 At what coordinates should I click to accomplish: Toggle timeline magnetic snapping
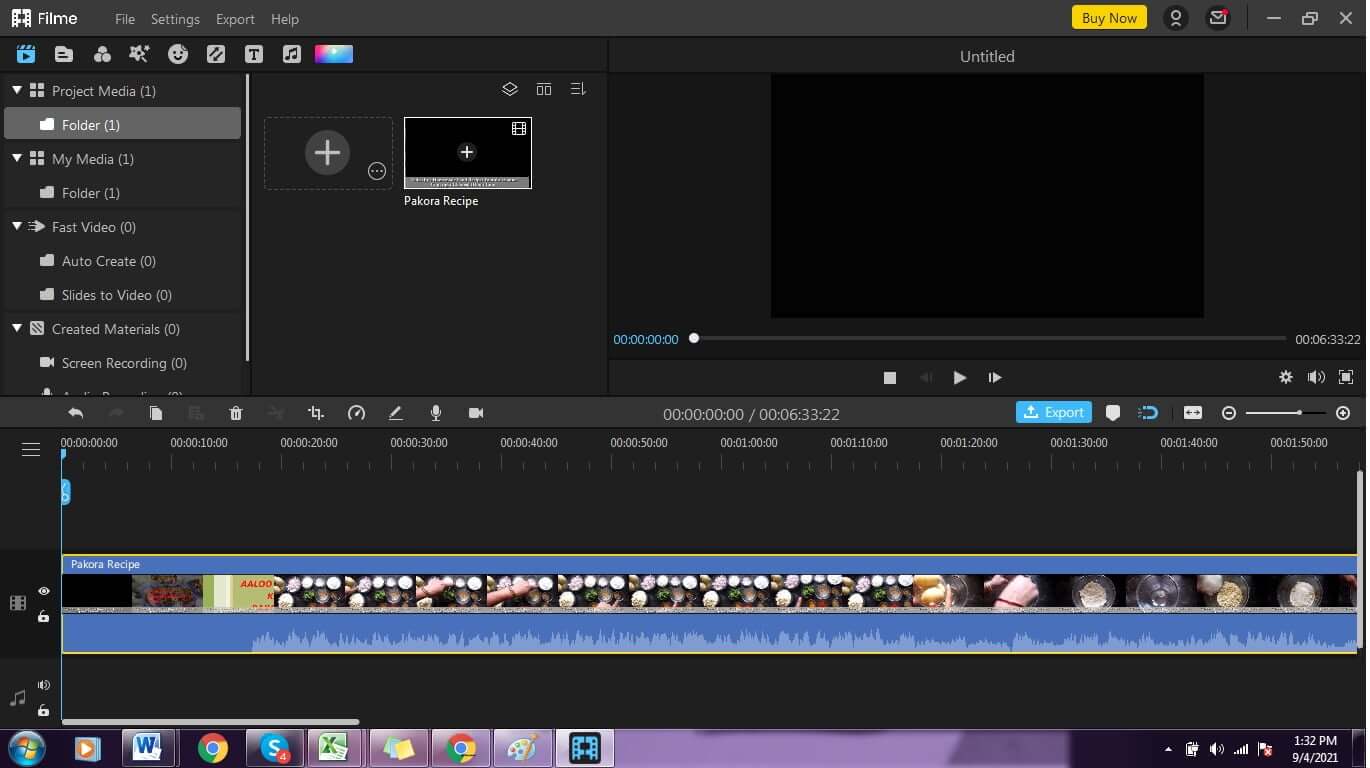point(1149,413)
